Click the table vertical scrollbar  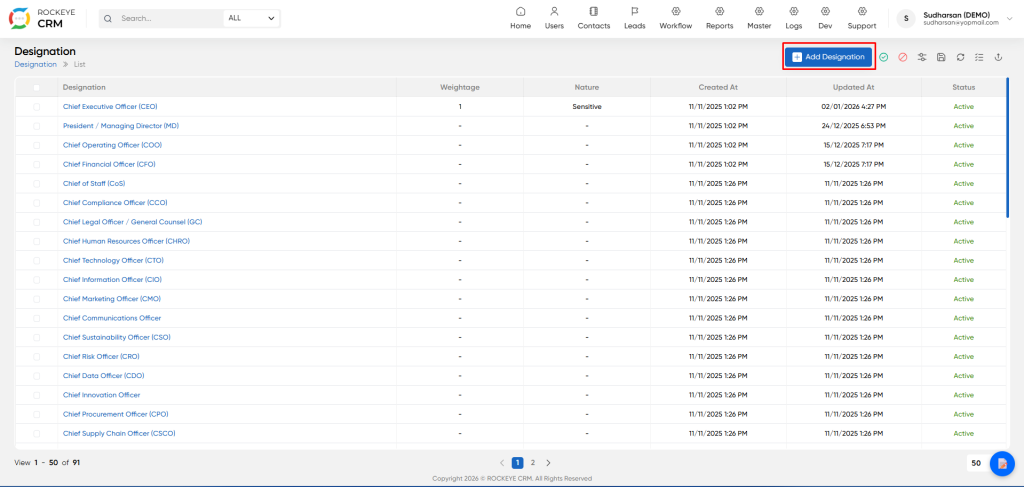pos(1008,148)
